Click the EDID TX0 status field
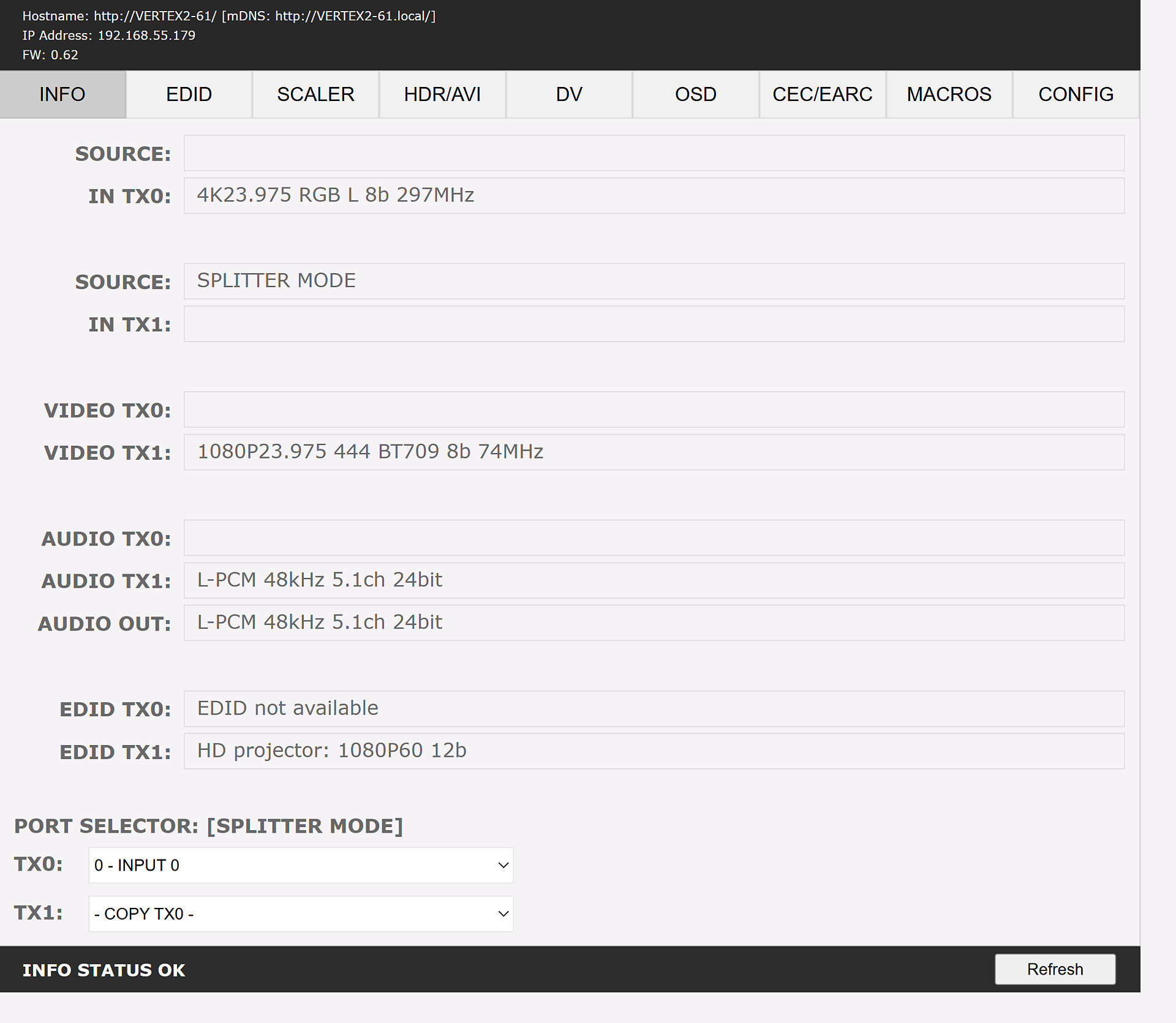Image resolution: width=1176 pixels, height=1023 pixels. tap(654, 708)
